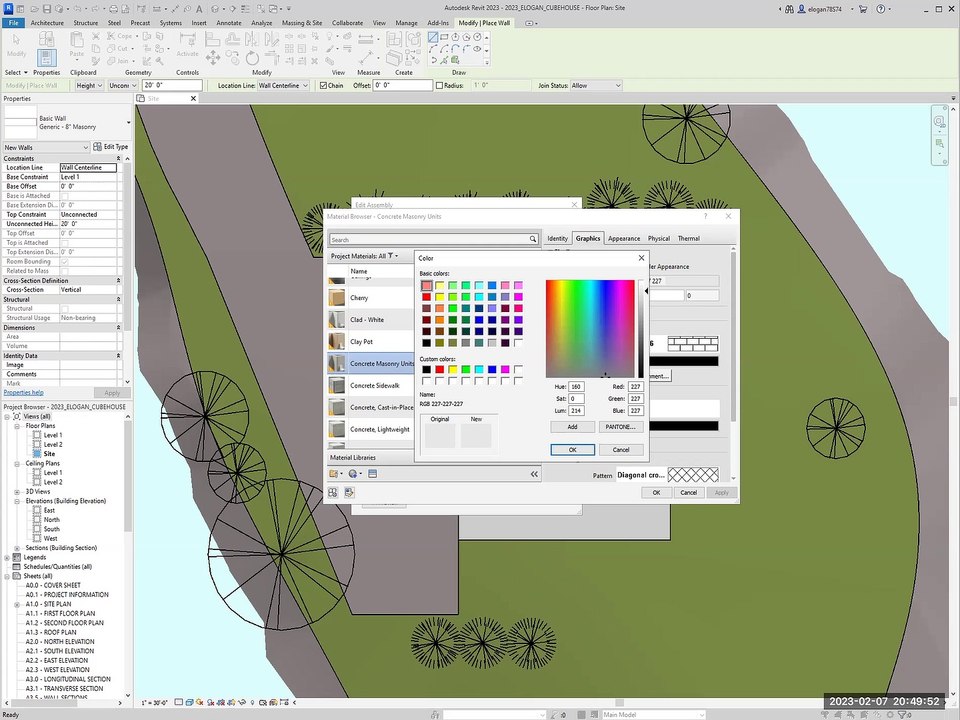Toggle the material list view icon
Image resolution: width=960 pixels, height=720 pixels.
(x=372, y=474)
